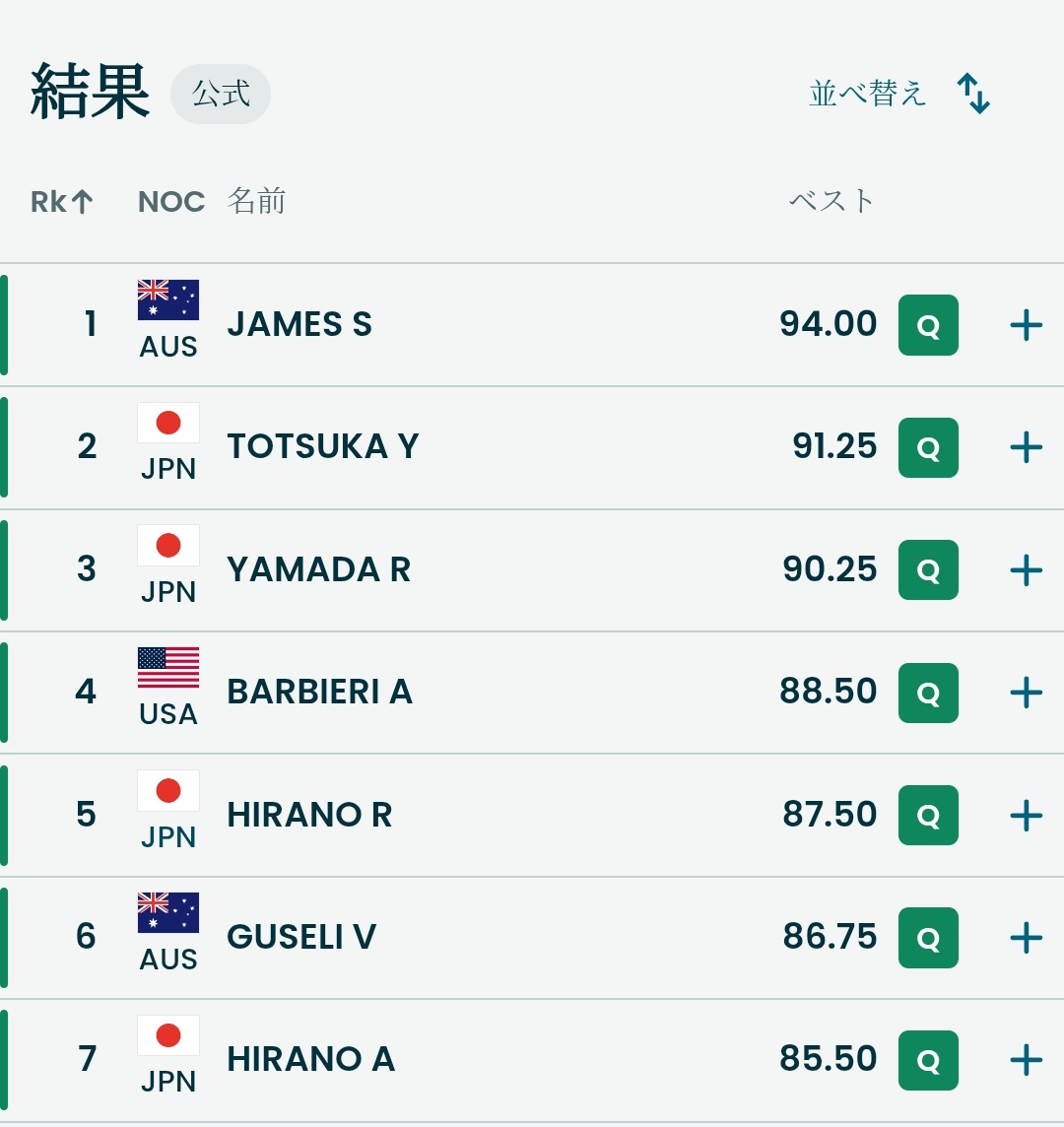Click the sort arrows icon
Screen dimensions: 1064x1127
coord(973,94)
